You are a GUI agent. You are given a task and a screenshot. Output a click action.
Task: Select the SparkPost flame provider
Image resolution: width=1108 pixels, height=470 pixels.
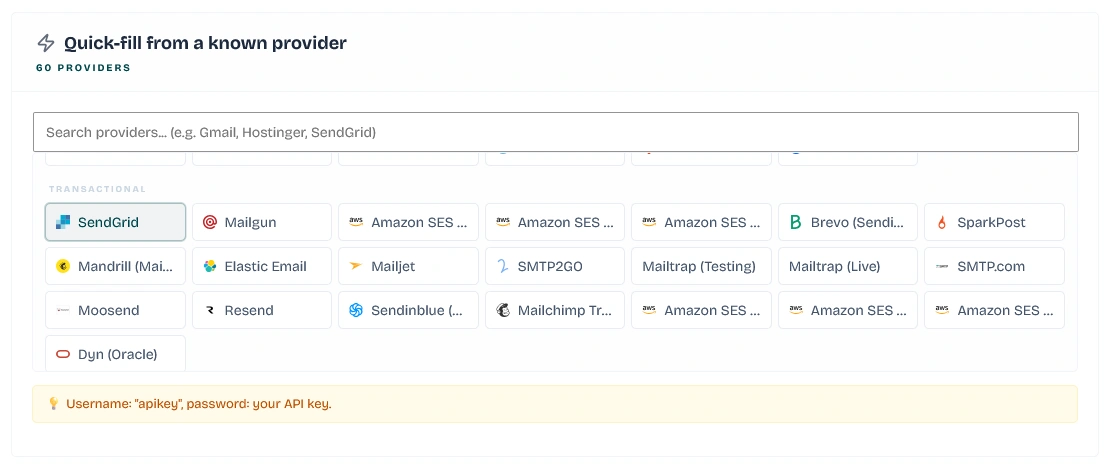point(994,222)
